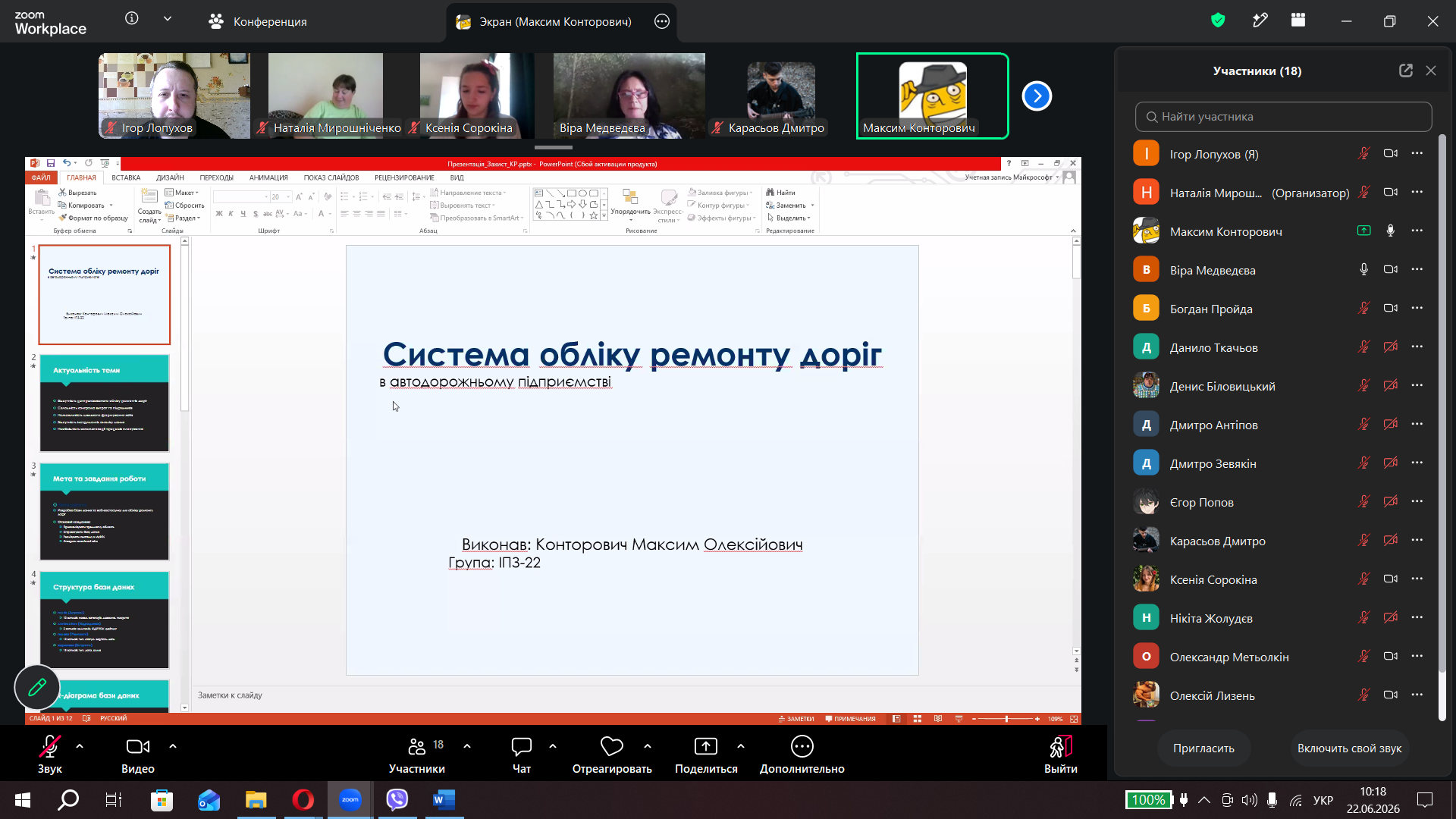Screen dimensions: 1456x819
Task: Toggle Віра Медведєва's microphone in list
Action: 1363,269
